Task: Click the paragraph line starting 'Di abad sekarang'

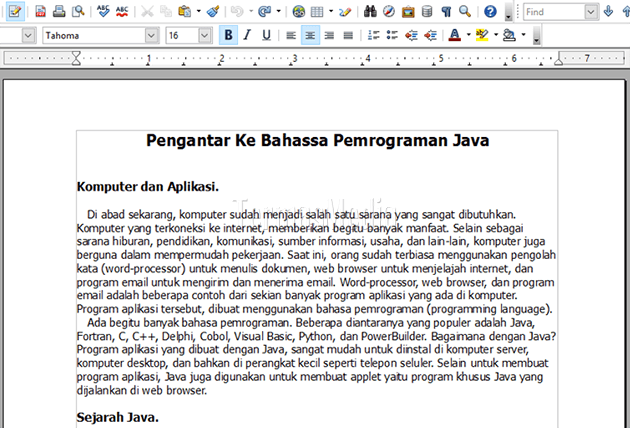Action: pyautogui.click(x=301, y=214)
